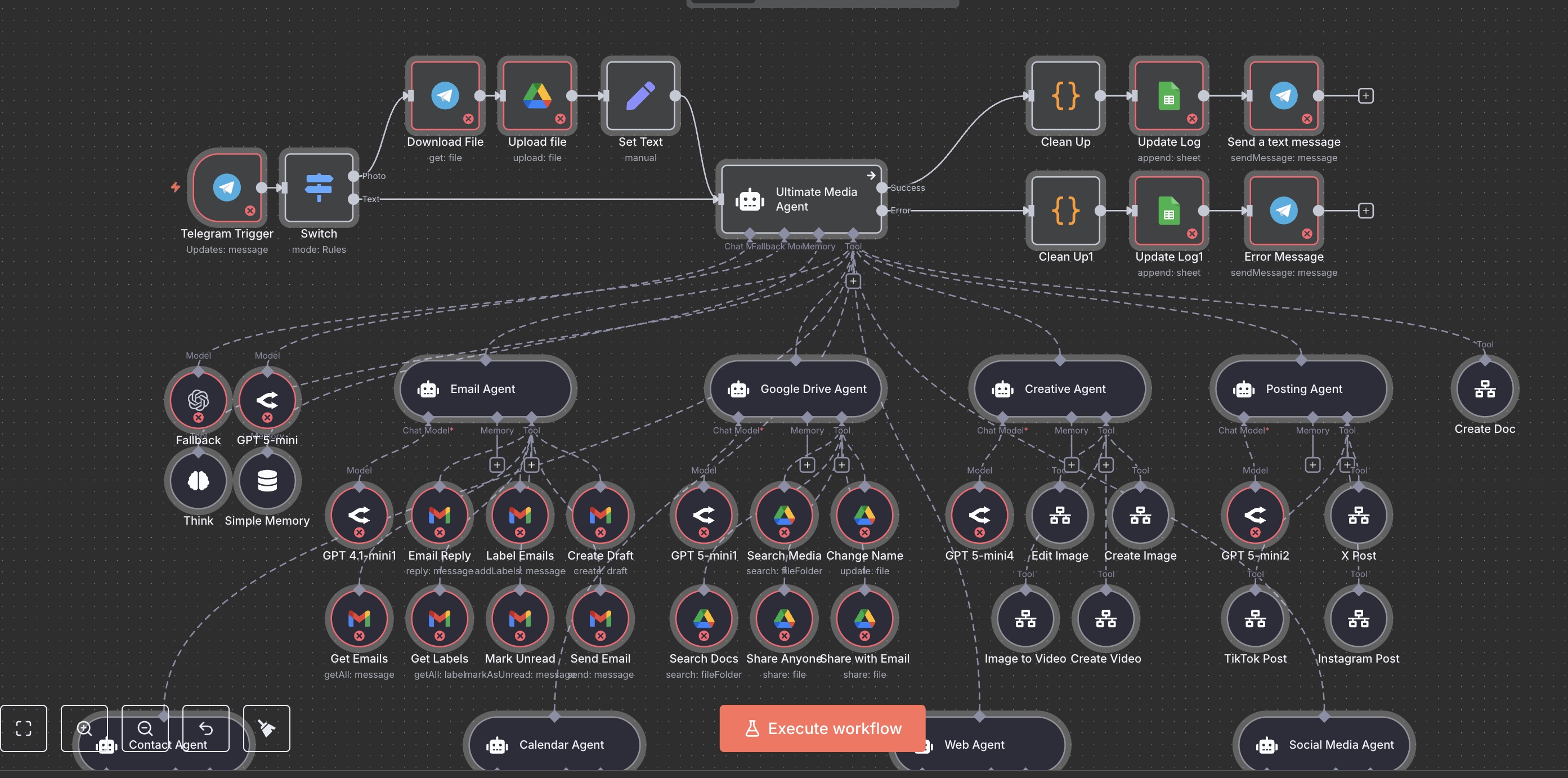The image size is (1568, 778).
Task: Open the Set Text edit node
Action: 640,96
